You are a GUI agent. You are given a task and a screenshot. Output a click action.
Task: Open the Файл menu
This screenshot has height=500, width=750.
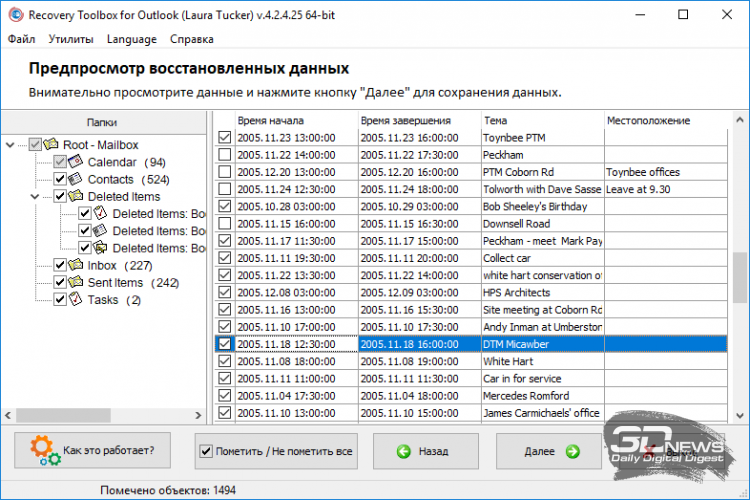[21, 39]
